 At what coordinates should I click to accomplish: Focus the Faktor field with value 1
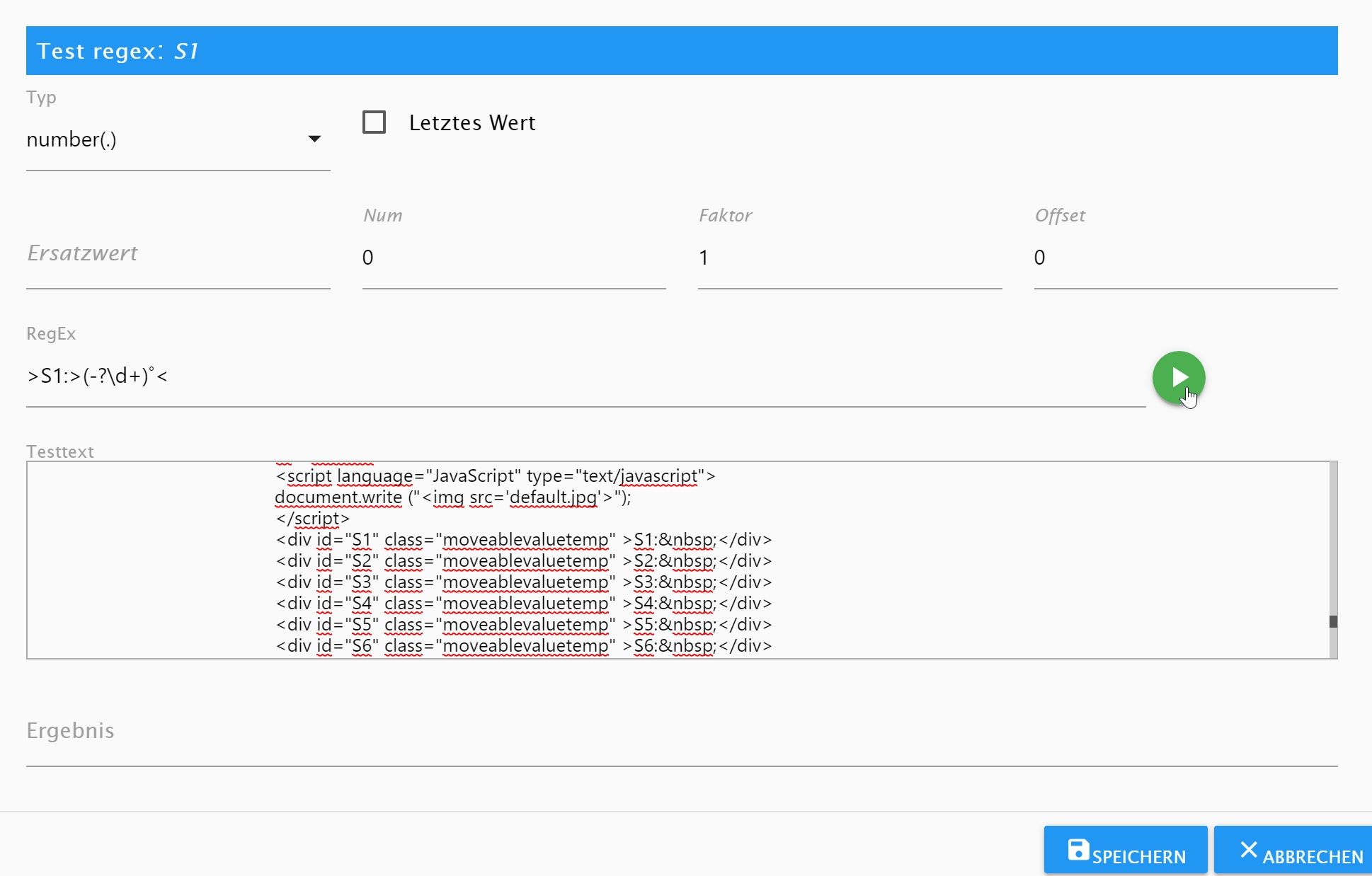850,258
